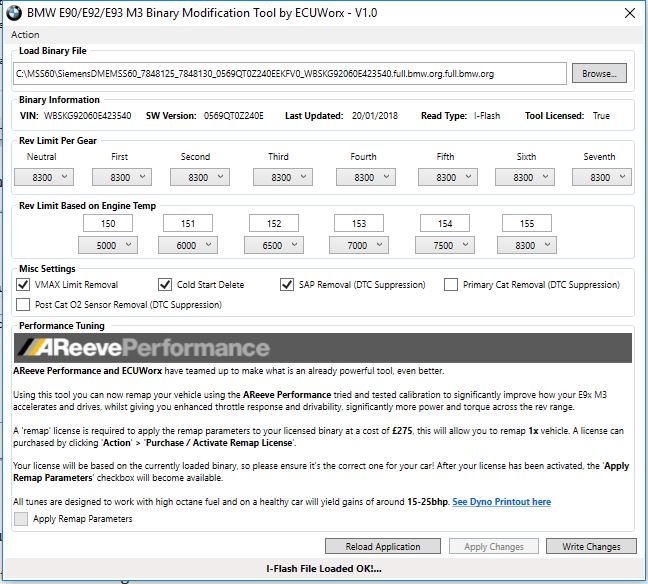
Task: Open the 6000 rev limit temp dropdown
Action: [188, 245]
